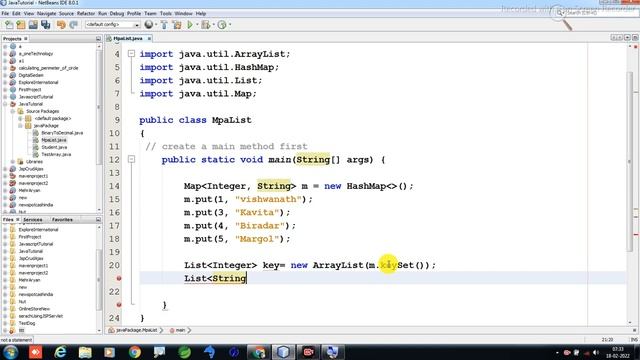Viewport: 640px width, 360px height.
Task: Open the Tools menu
Action: [x=166, y=13]
